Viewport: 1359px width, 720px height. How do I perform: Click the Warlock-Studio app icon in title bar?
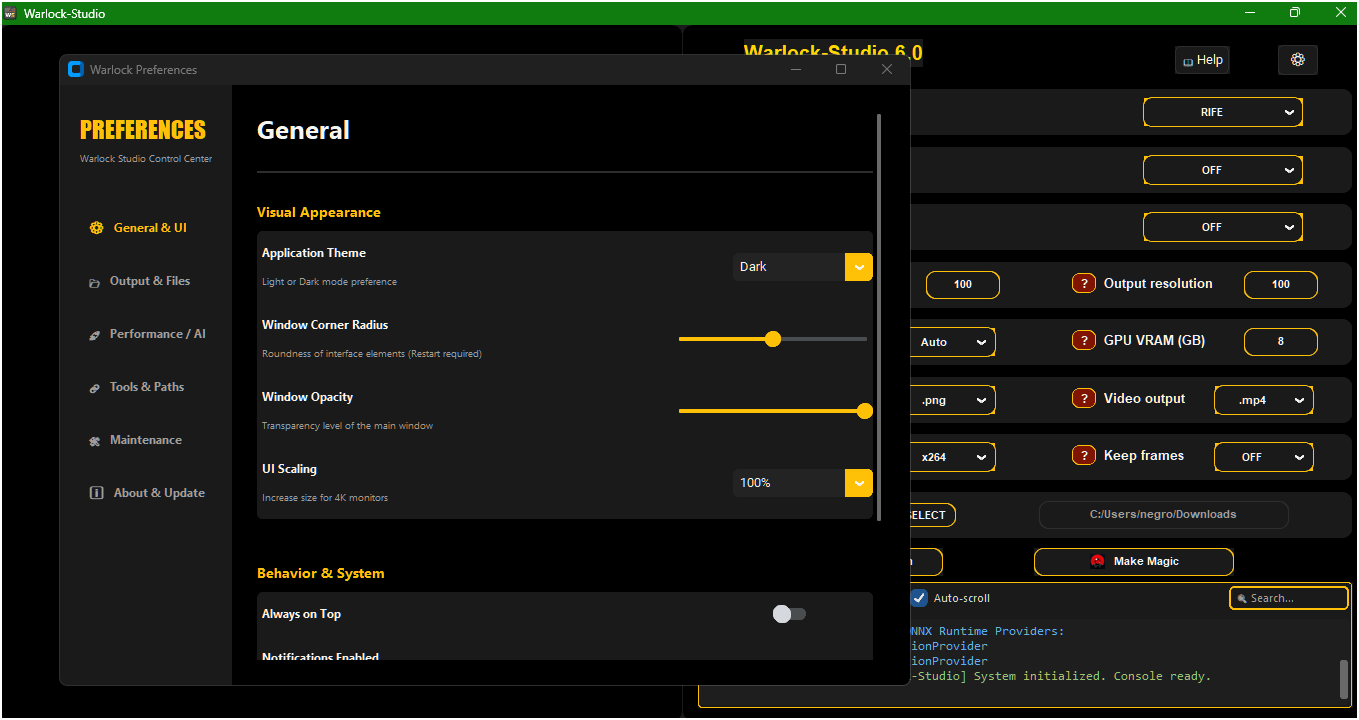click(11, 13)
